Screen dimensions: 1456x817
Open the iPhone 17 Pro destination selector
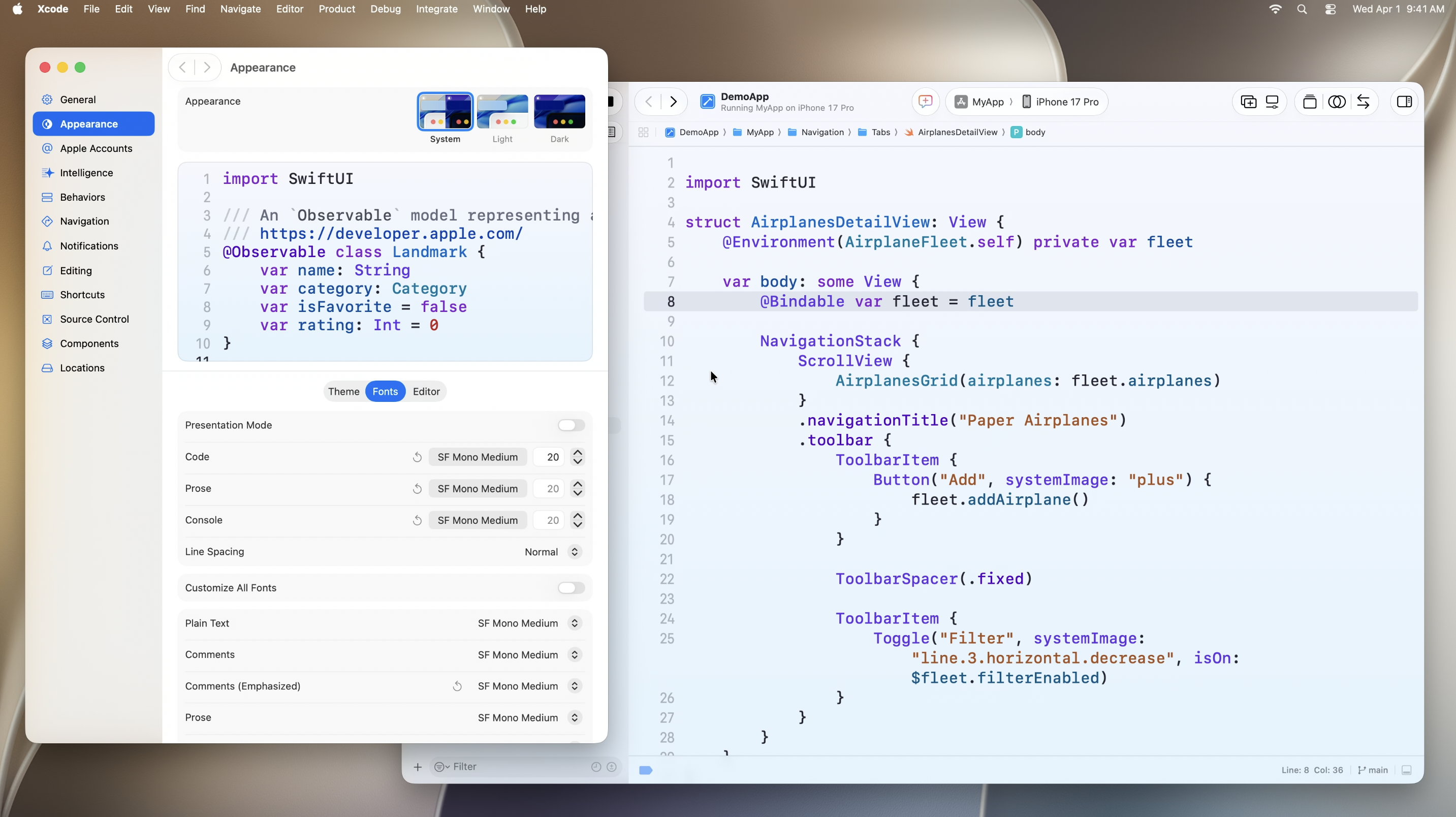point(1060,102)
